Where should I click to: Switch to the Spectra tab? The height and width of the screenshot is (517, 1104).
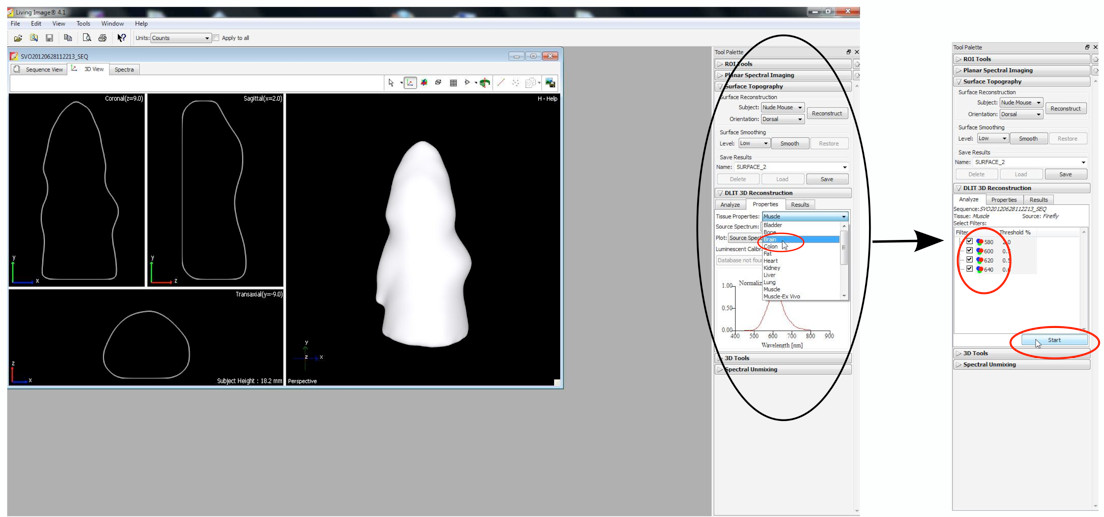[x=124, y=70]
